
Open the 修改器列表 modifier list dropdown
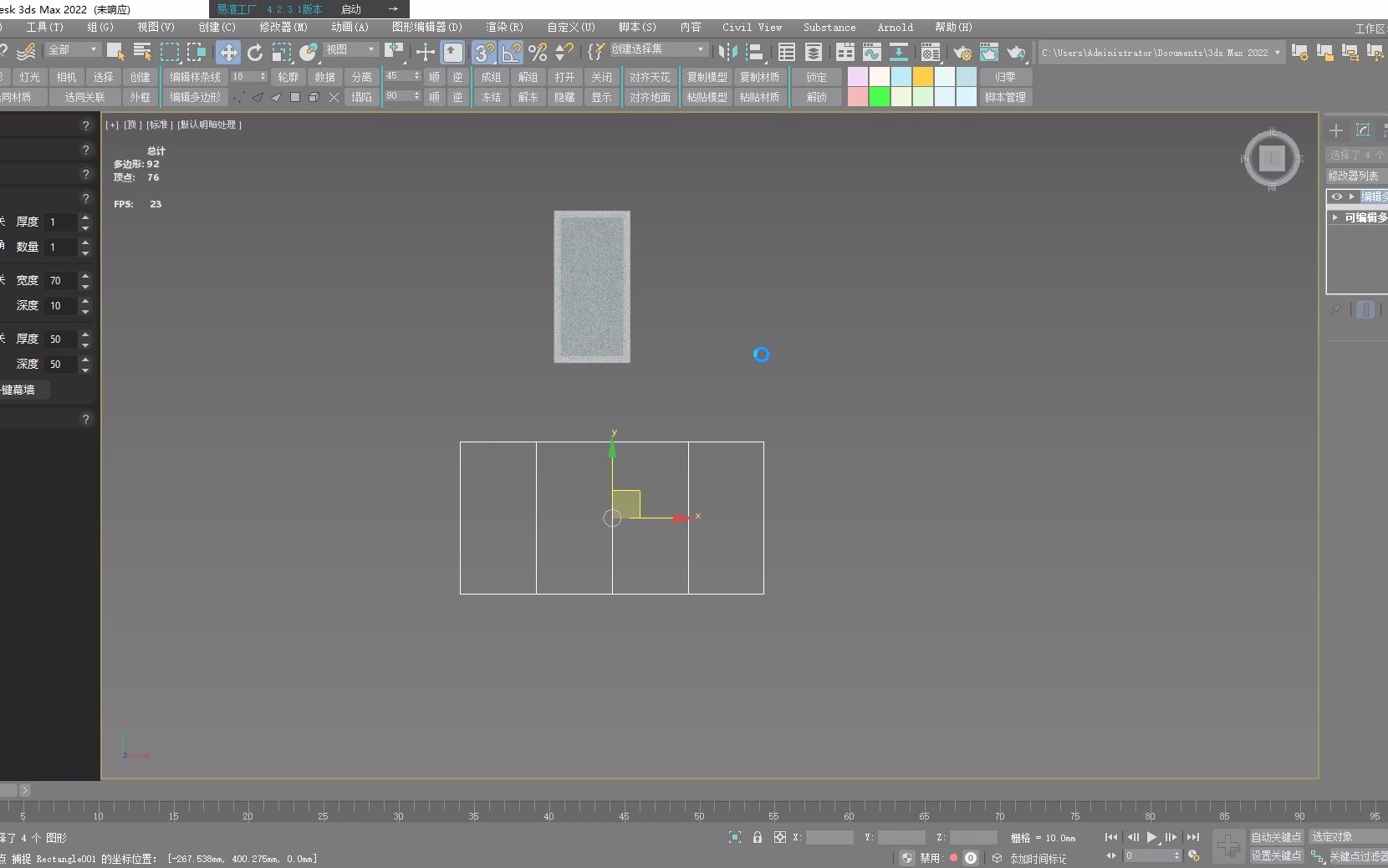pyautogui.click(x=1356, y=176)
